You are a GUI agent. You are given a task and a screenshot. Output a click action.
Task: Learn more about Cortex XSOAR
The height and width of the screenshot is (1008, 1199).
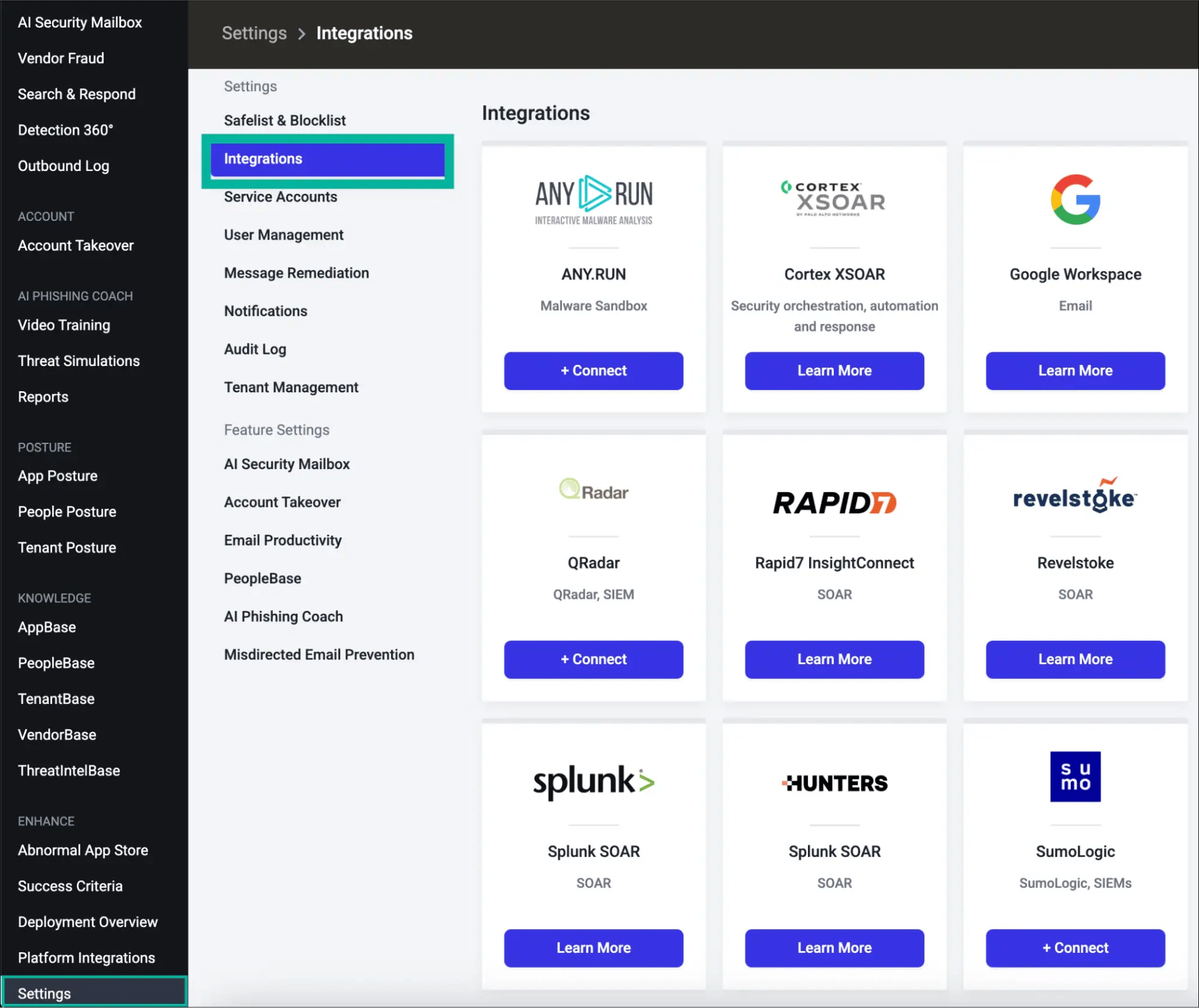point(834,371)
